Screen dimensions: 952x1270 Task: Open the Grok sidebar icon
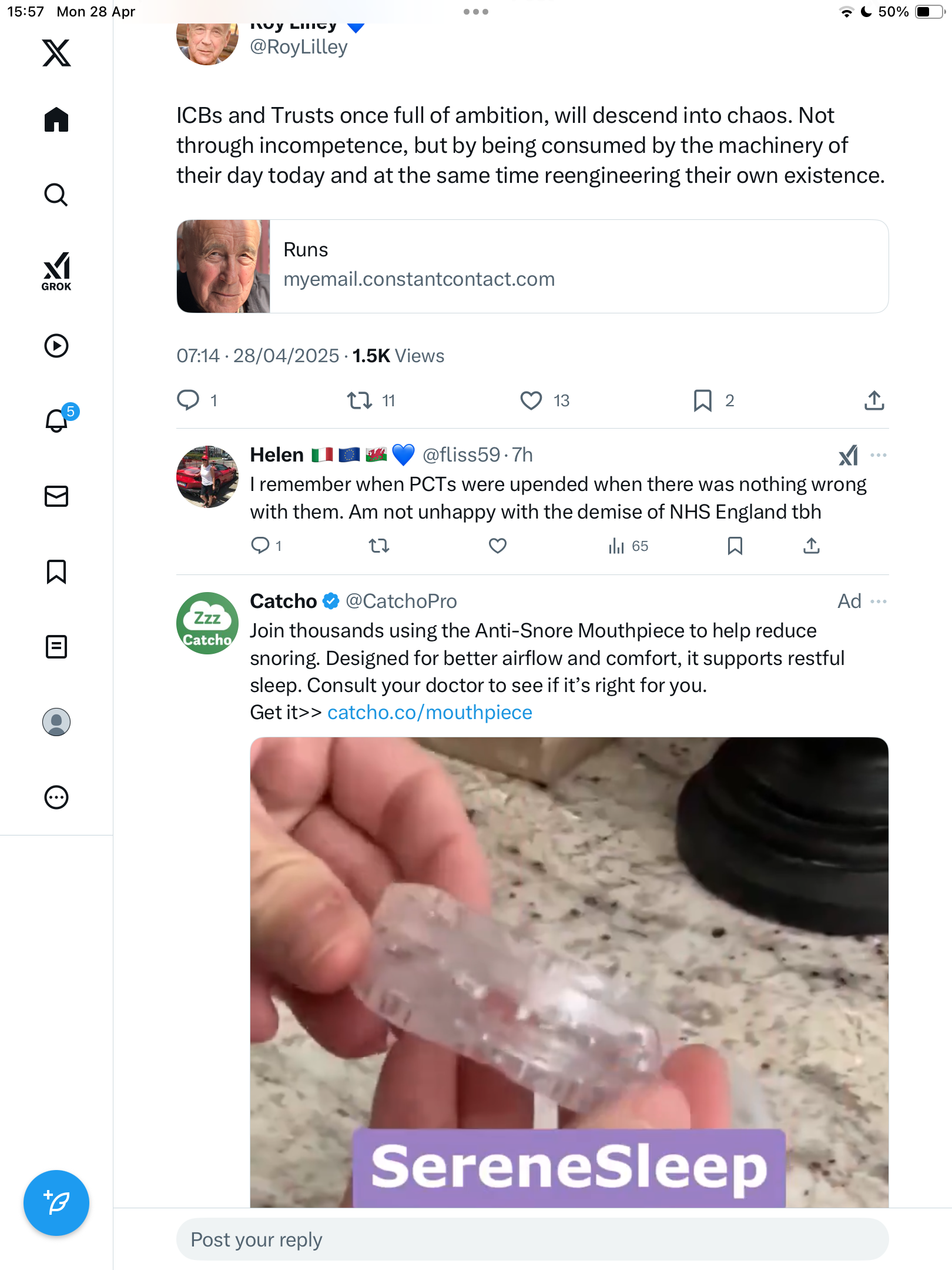point(56,271)
